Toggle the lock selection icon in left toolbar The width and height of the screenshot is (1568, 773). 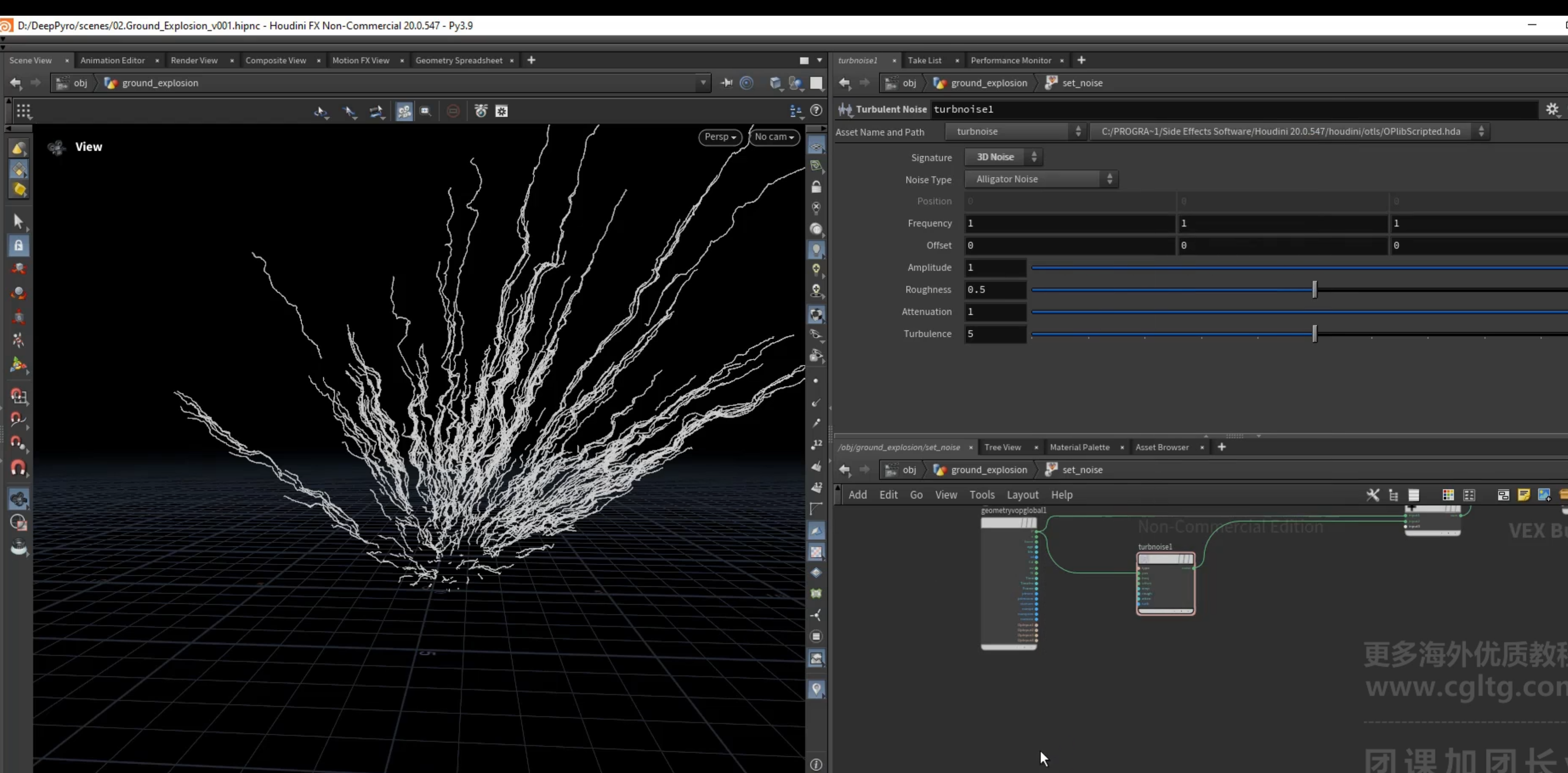click(x=18, y=245)
